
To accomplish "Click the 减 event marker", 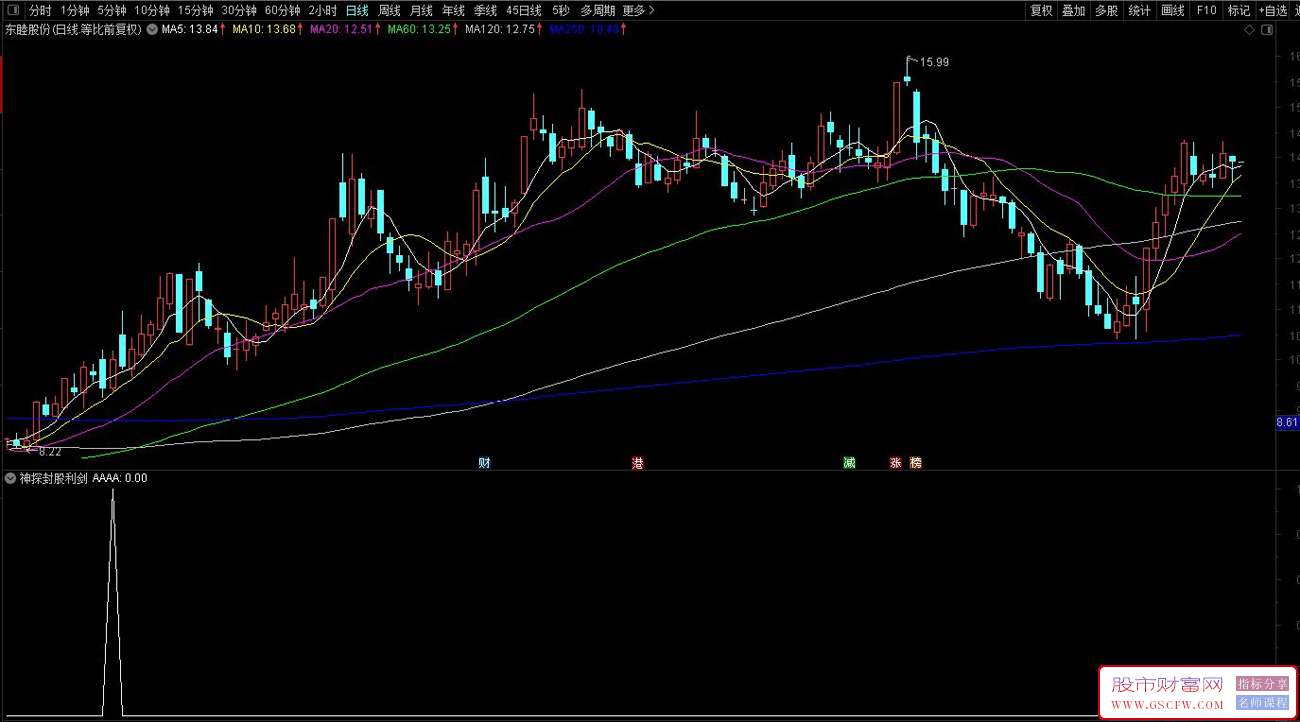I will [x=849, y=463].
